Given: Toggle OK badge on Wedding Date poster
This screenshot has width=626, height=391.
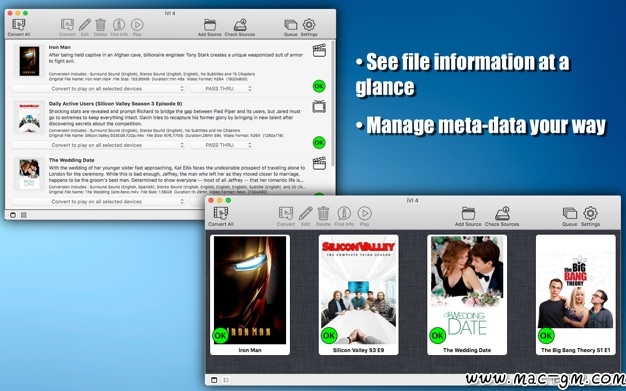Looking at the screenshot, I should click(x=438, y=335).
